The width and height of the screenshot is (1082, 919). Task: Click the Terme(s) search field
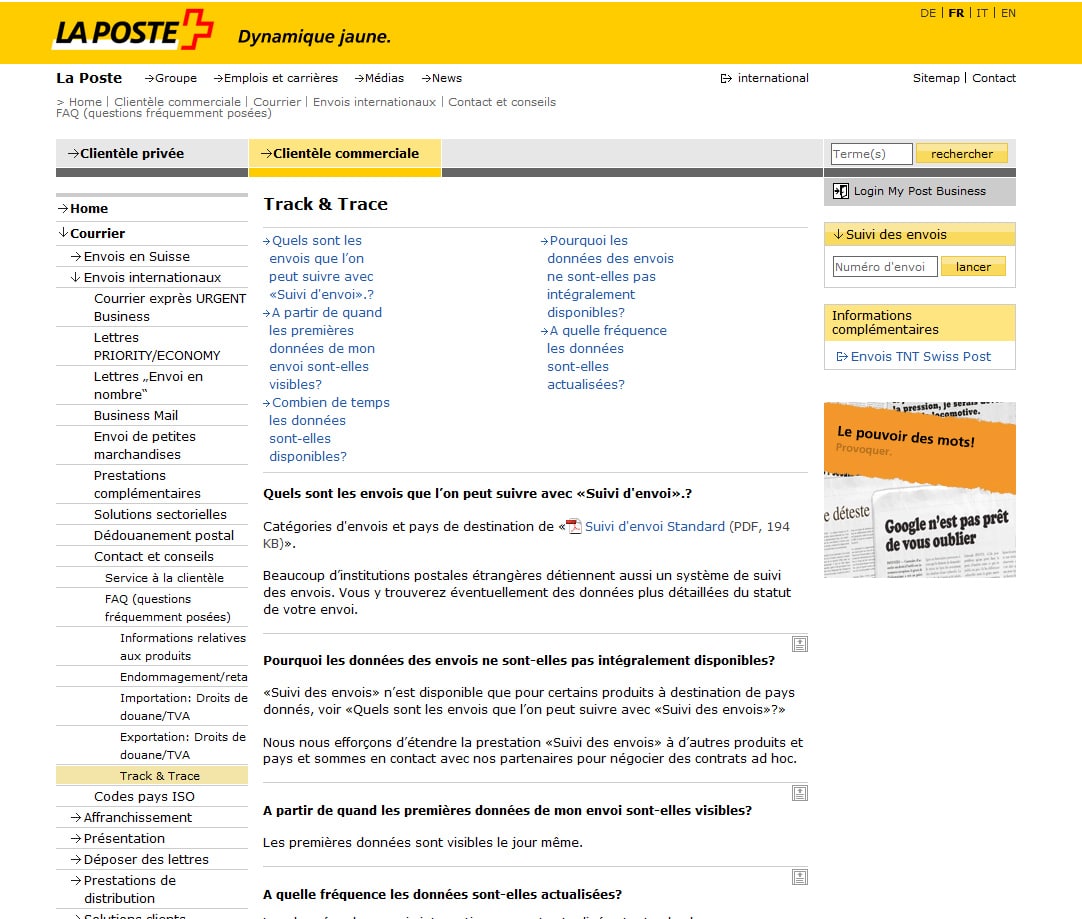872,154
